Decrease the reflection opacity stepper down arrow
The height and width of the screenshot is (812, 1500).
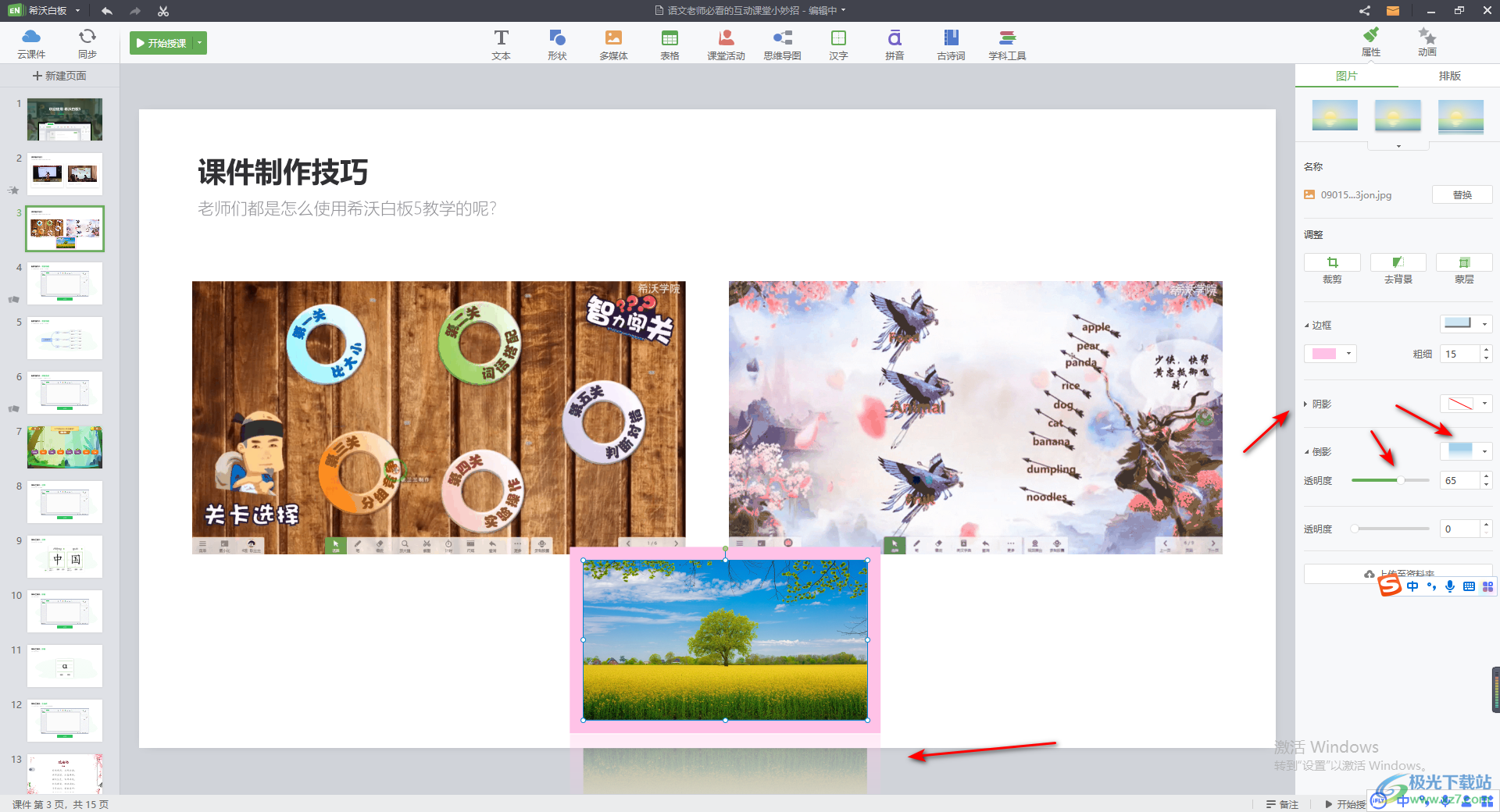pos(1487,485)
